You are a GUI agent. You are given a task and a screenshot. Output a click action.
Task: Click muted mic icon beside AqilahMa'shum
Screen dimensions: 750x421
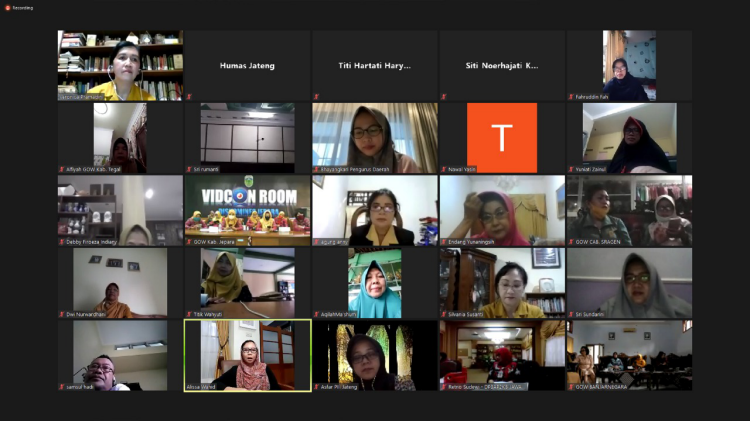click(316, 314)
